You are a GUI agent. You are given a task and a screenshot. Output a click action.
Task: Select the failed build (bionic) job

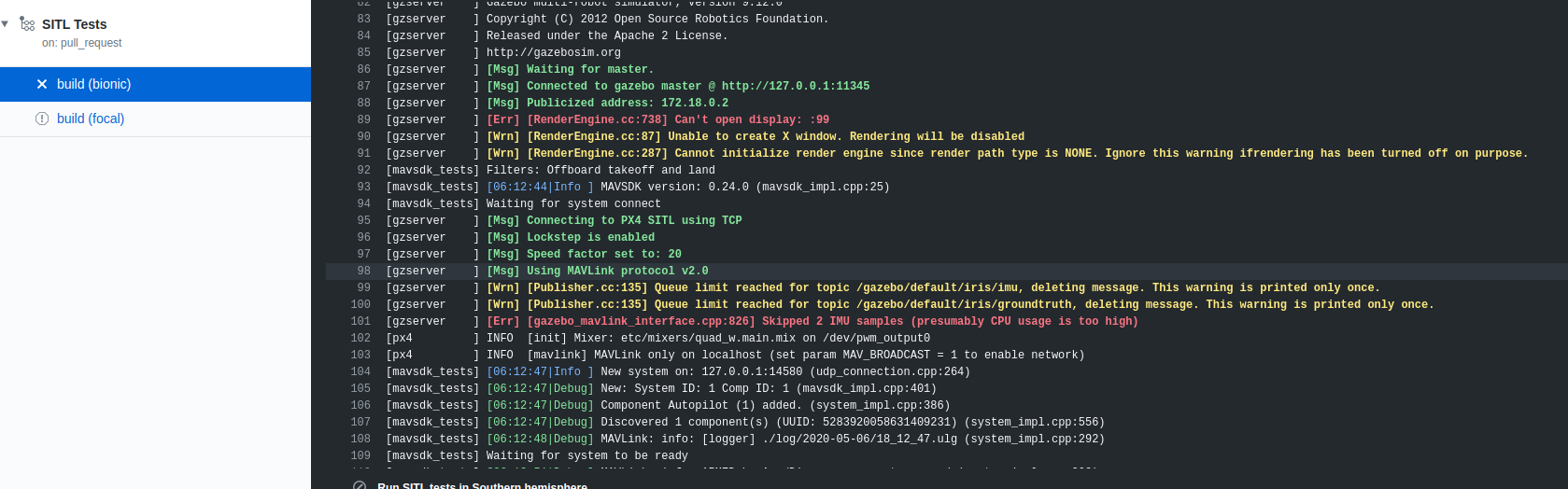155,84
